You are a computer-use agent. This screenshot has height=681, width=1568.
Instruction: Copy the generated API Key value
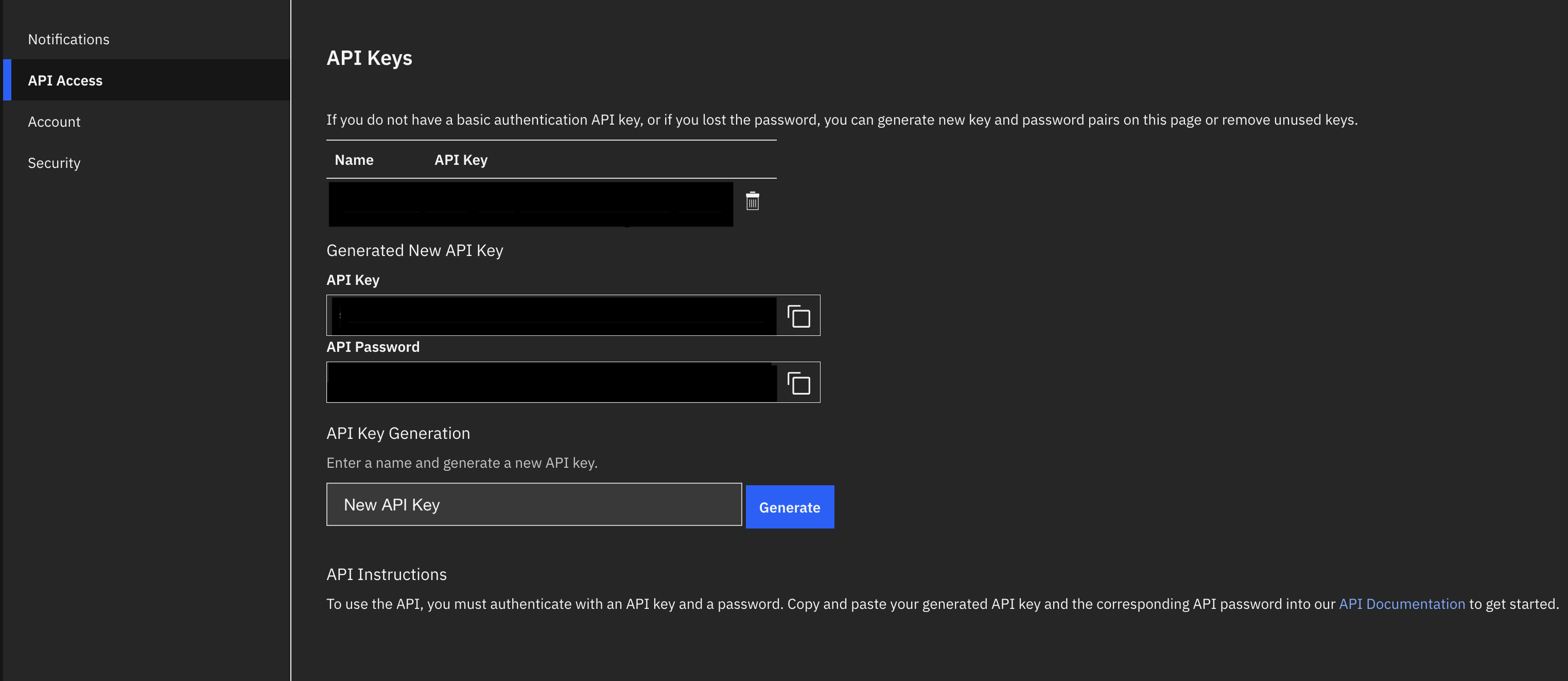(798, 316)
